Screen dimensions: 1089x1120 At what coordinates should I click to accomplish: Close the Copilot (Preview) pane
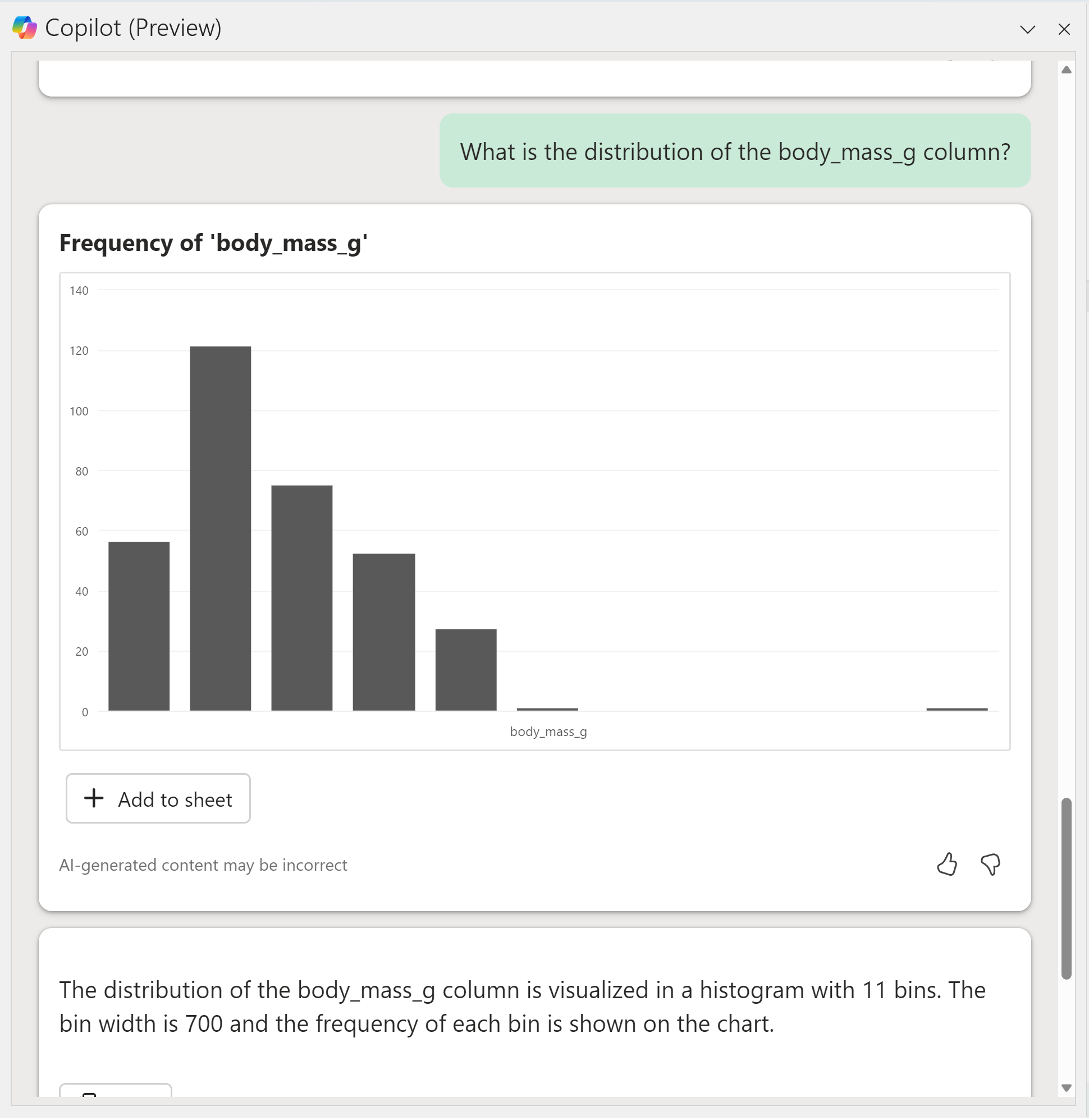(1064, 29)
